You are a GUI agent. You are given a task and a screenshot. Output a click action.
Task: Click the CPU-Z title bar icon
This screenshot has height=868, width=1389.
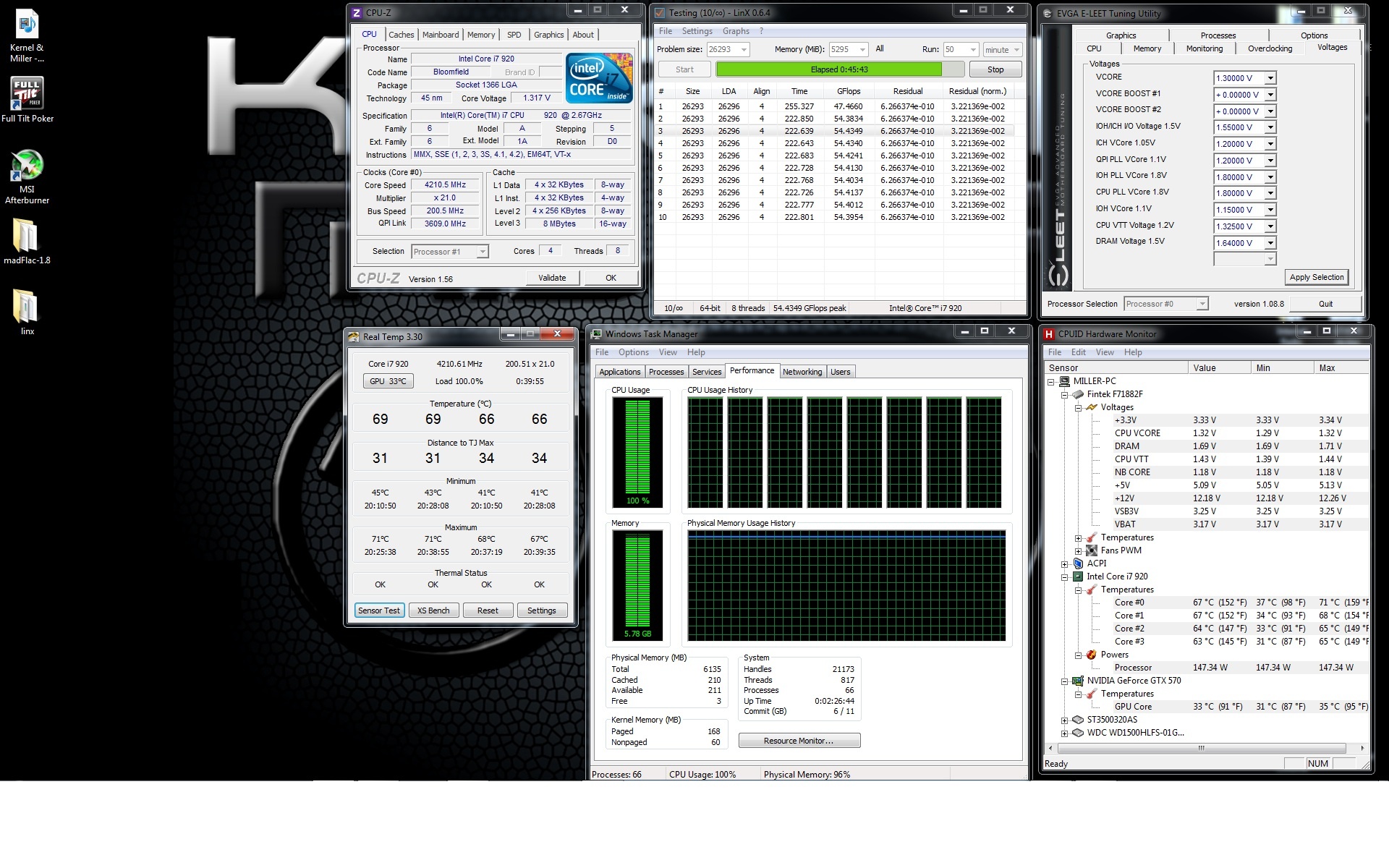pos(356,12)
